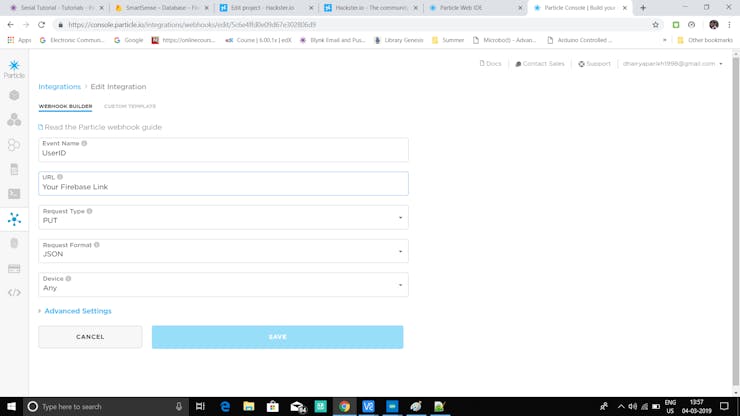Screen dimensions: 740x416
Task: Open the Device dropdown
Action: 223,285
